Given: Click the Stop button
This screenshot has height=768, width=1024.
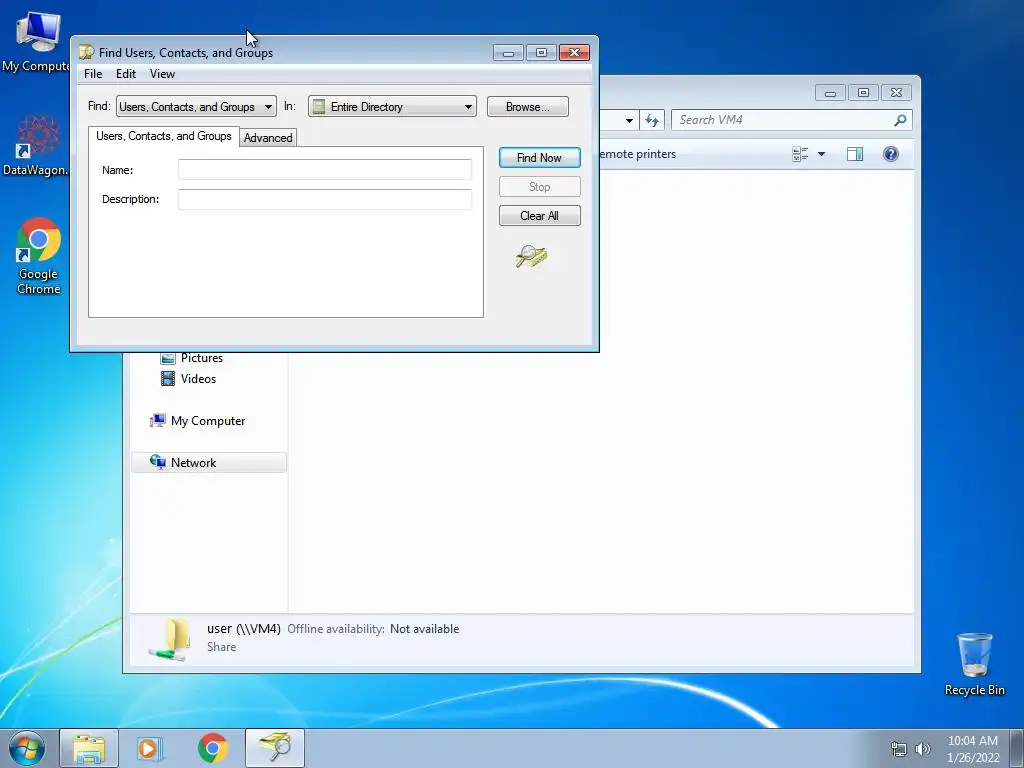Looking at the screenshot, I should click(539, 187).
